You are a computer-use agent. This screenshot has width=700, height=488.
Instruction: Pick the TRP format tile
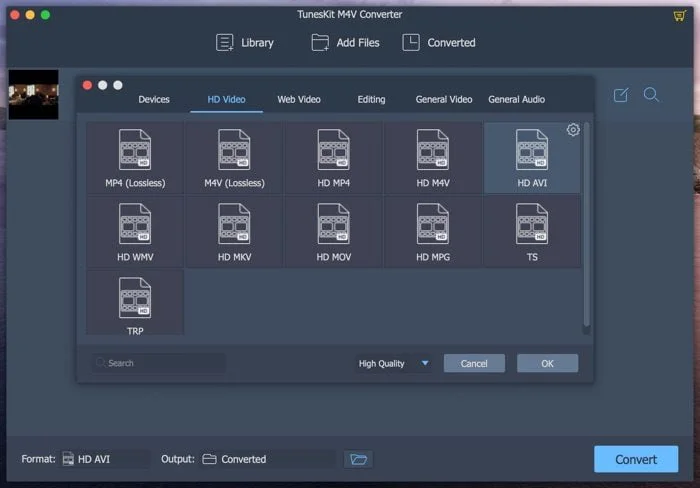135,302
